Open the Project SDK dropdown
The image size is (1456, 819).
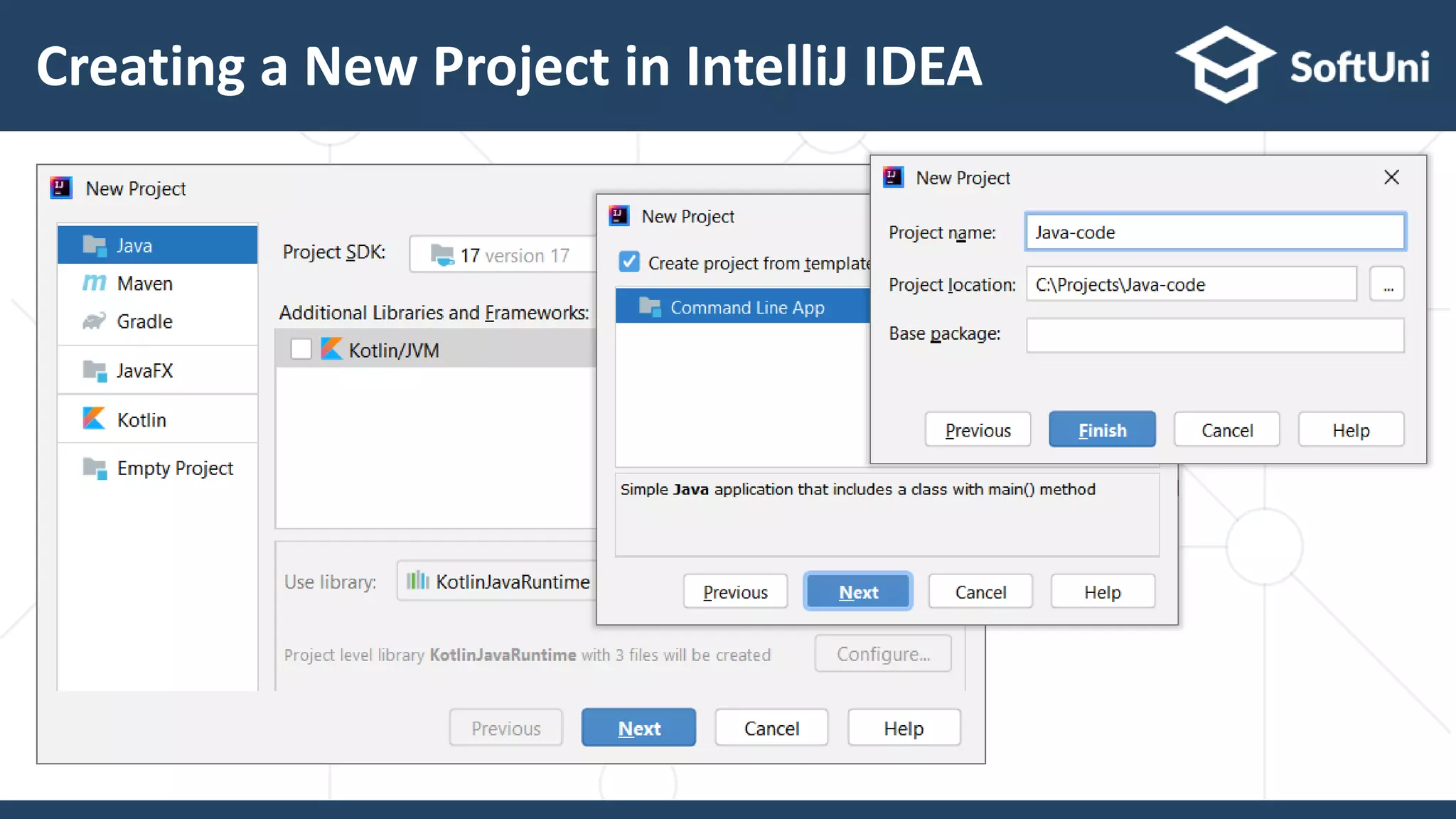(503, 255)
